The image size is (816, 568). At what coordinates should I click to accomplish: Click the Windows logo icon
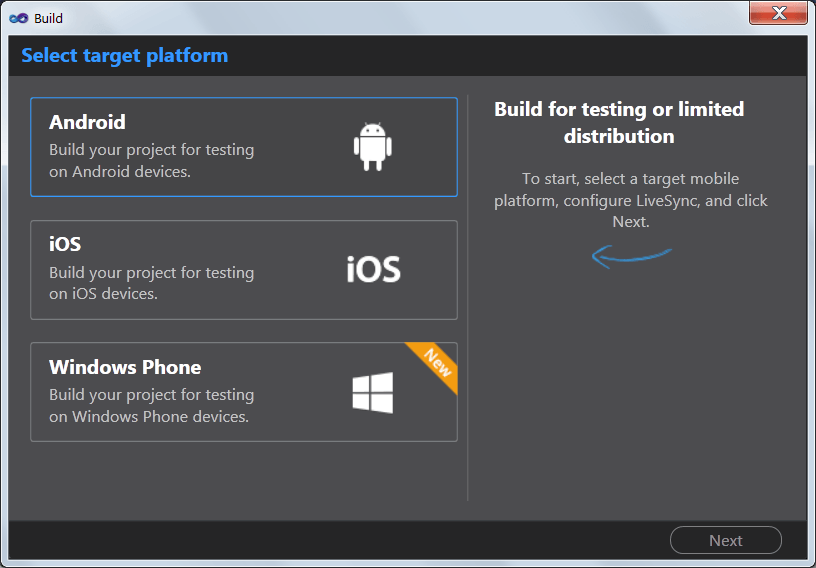tap(373, 393)
